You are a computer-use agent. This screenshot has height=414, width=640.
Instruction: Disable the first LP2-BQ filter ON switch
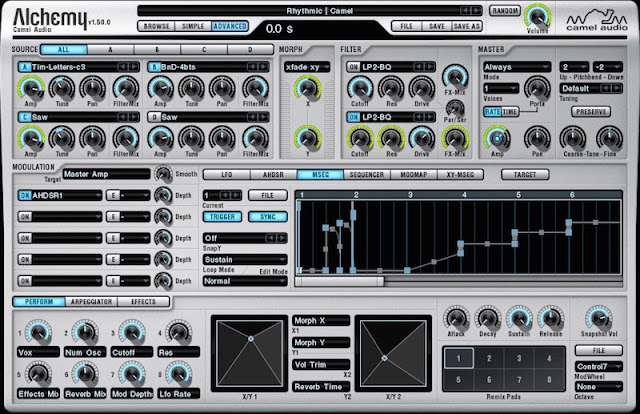tap(353, 67)
